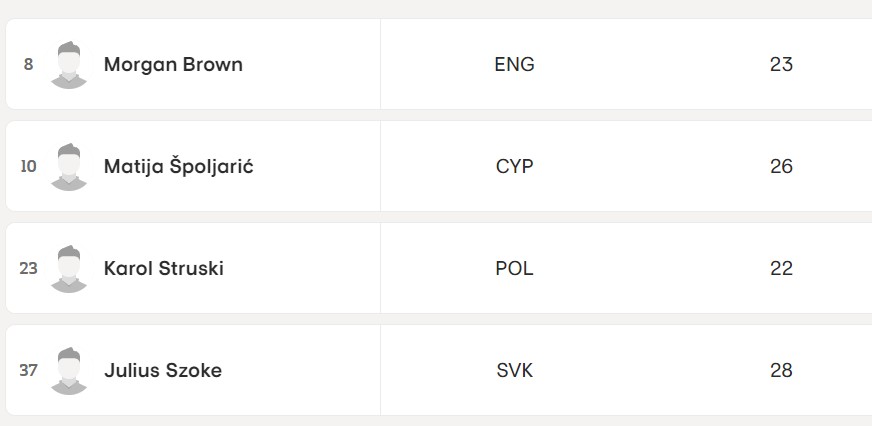
Task: Click age value 26 for Matija Špoljarić
Action: (781, 166)
